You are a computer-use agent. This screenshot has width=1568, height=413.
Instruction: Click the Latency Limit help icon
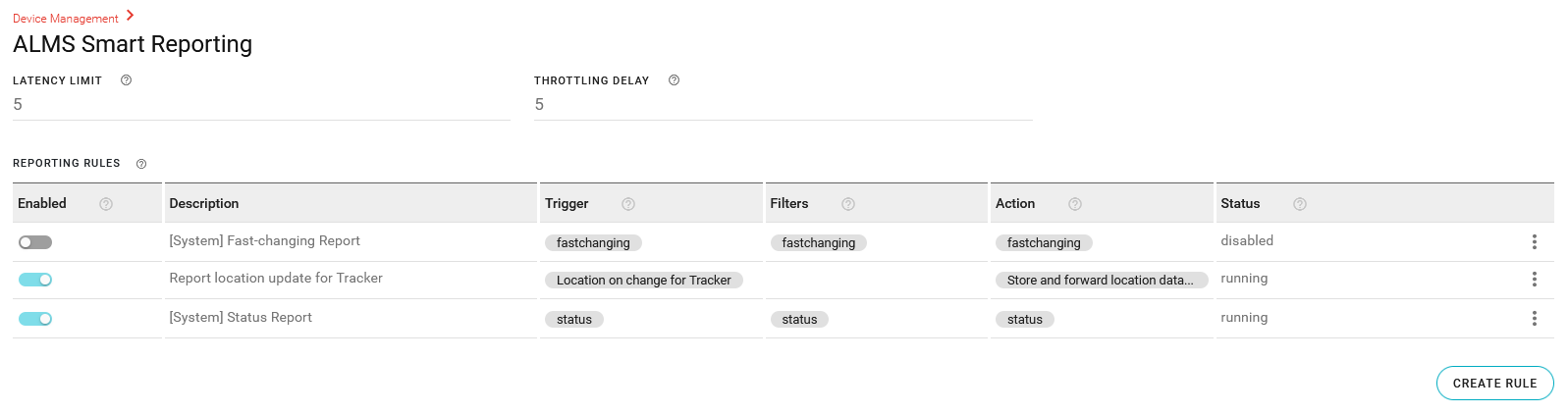click(x=126, y=80)
